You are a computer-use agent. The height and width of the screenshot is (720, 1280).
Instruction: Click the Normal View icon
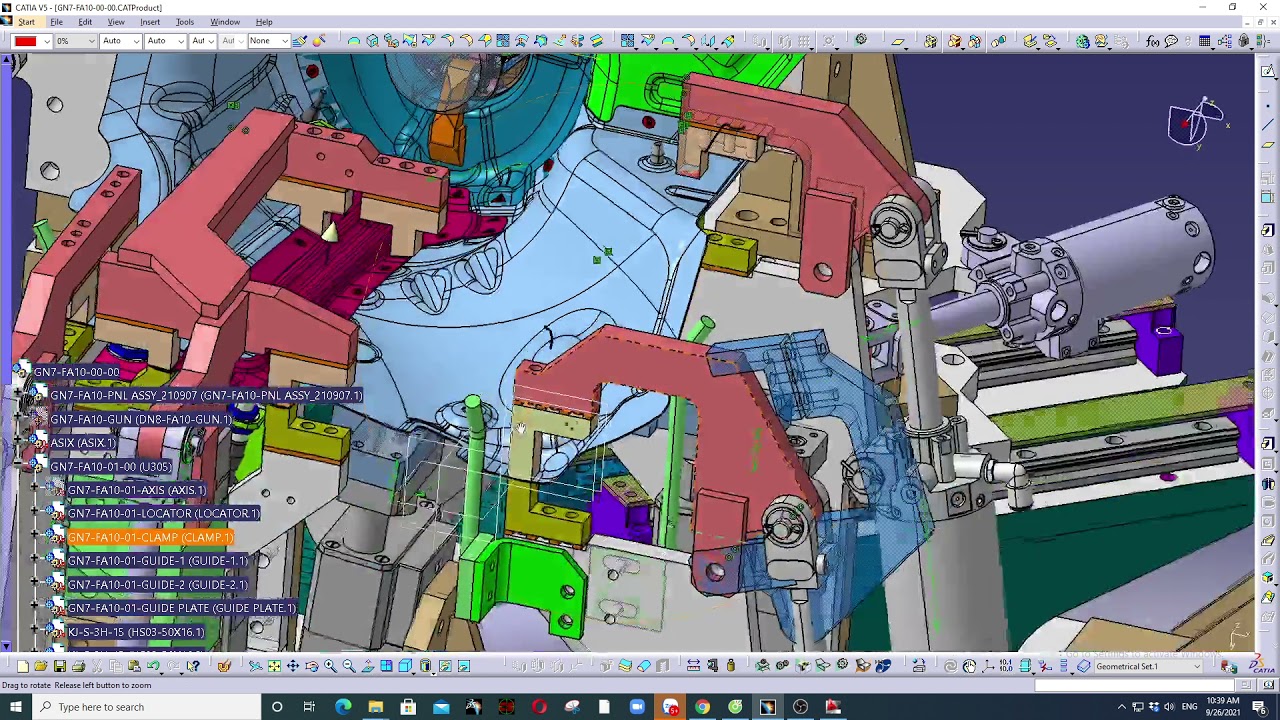(368, 666)
